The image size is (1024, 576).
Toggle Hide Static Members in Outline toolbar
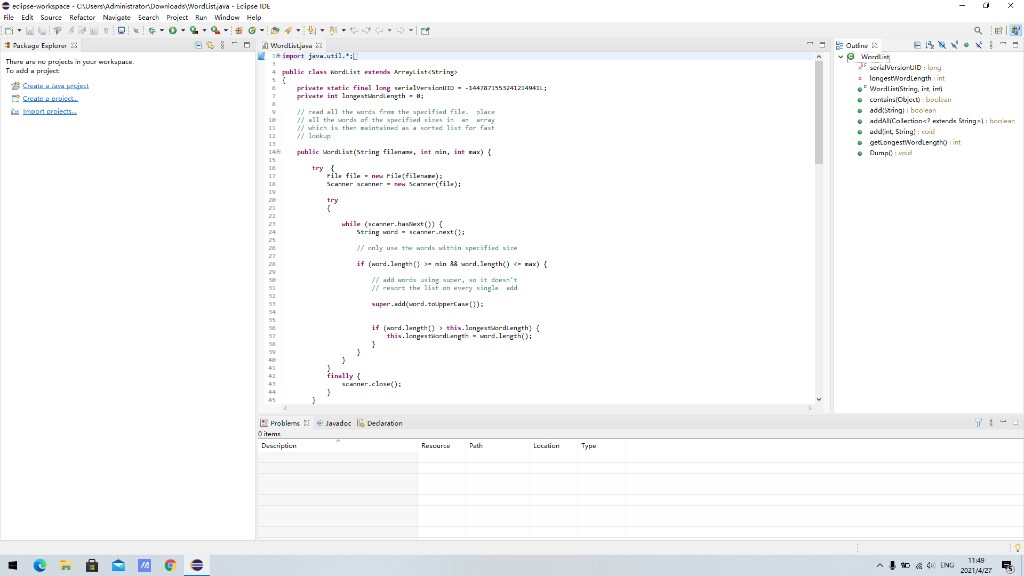pyautogui.click(x=954, y=46)
